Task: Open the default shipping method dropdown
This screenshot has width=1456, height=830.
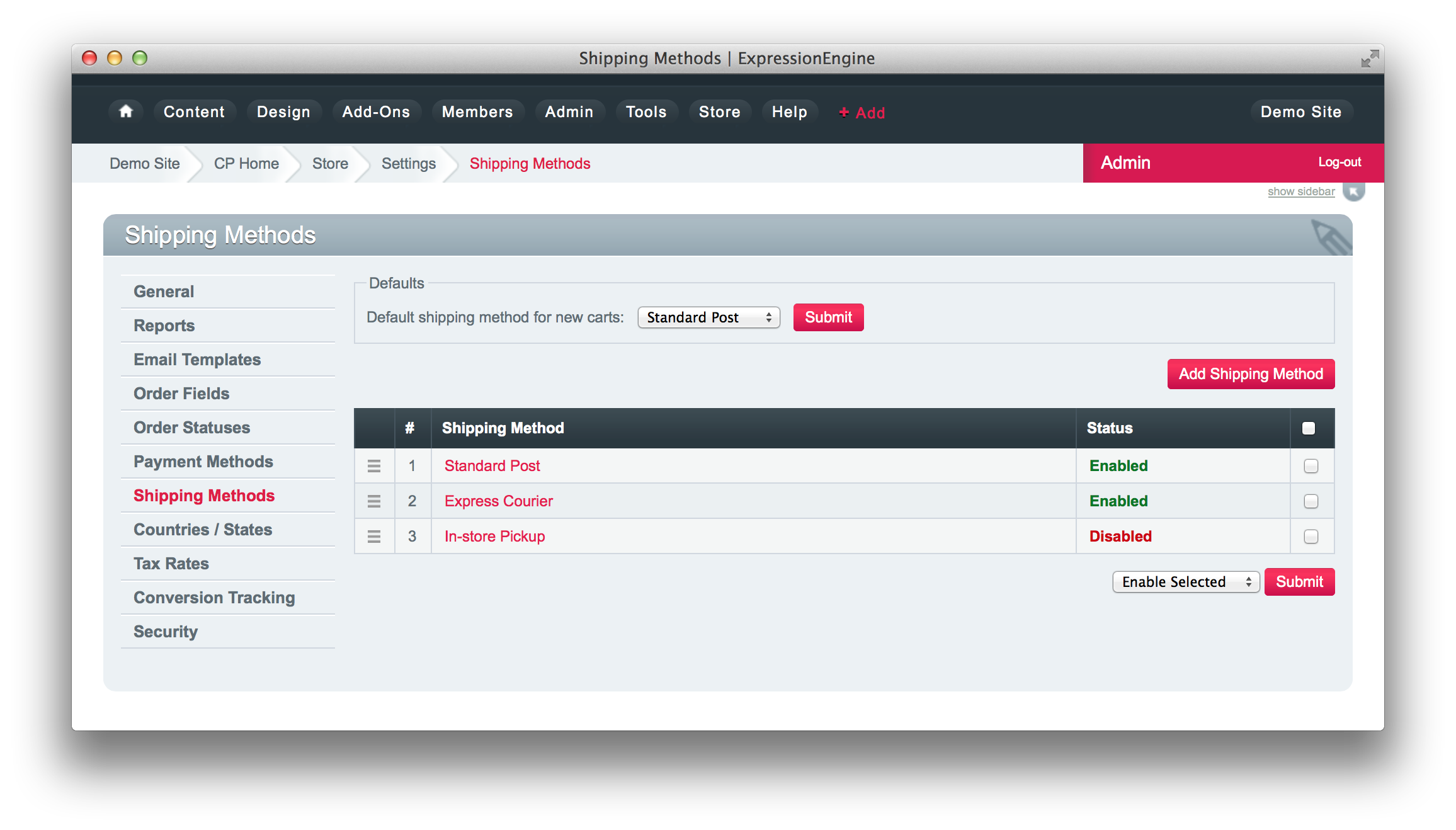Action: click(709, 317)
